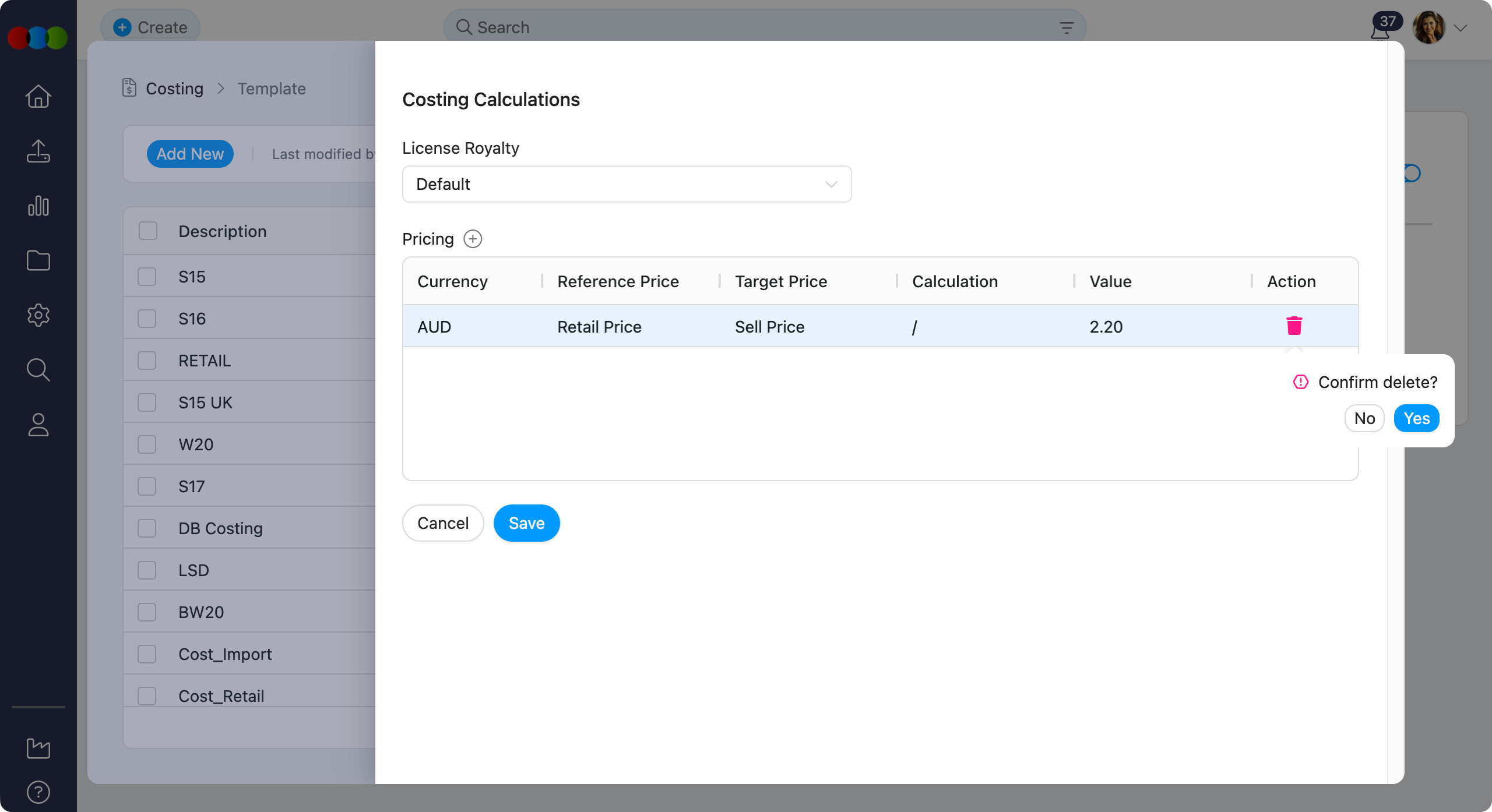Open the License Royalty Default dropdown
The width and height of the screenshot is (1492, 812).
[627, 184]
